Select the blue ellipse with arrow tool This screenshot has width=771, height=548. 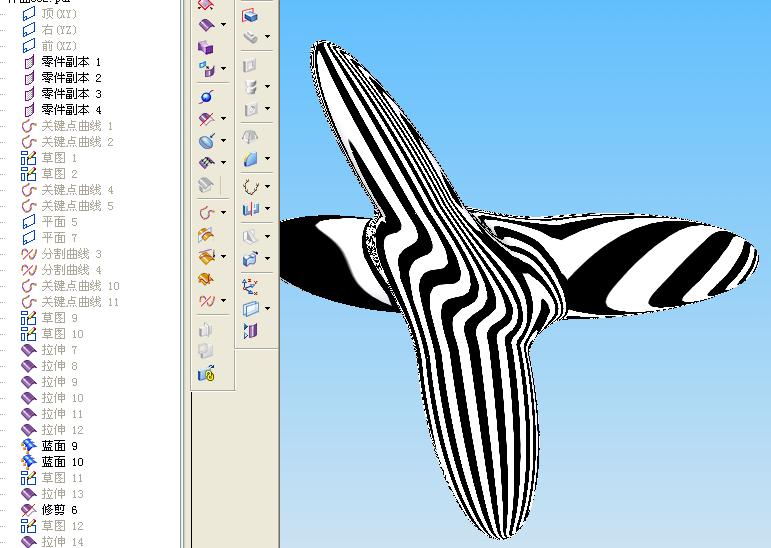(x=207, y=141)
